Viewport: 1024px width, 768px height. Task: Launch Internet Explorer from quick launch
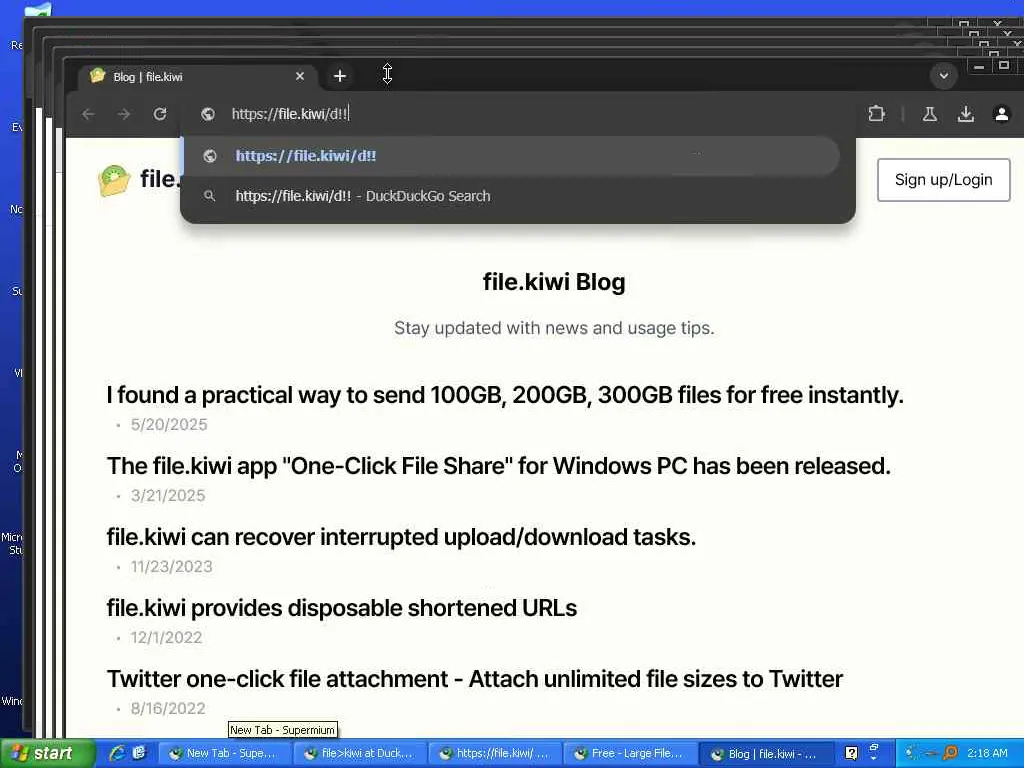(118, 753)
